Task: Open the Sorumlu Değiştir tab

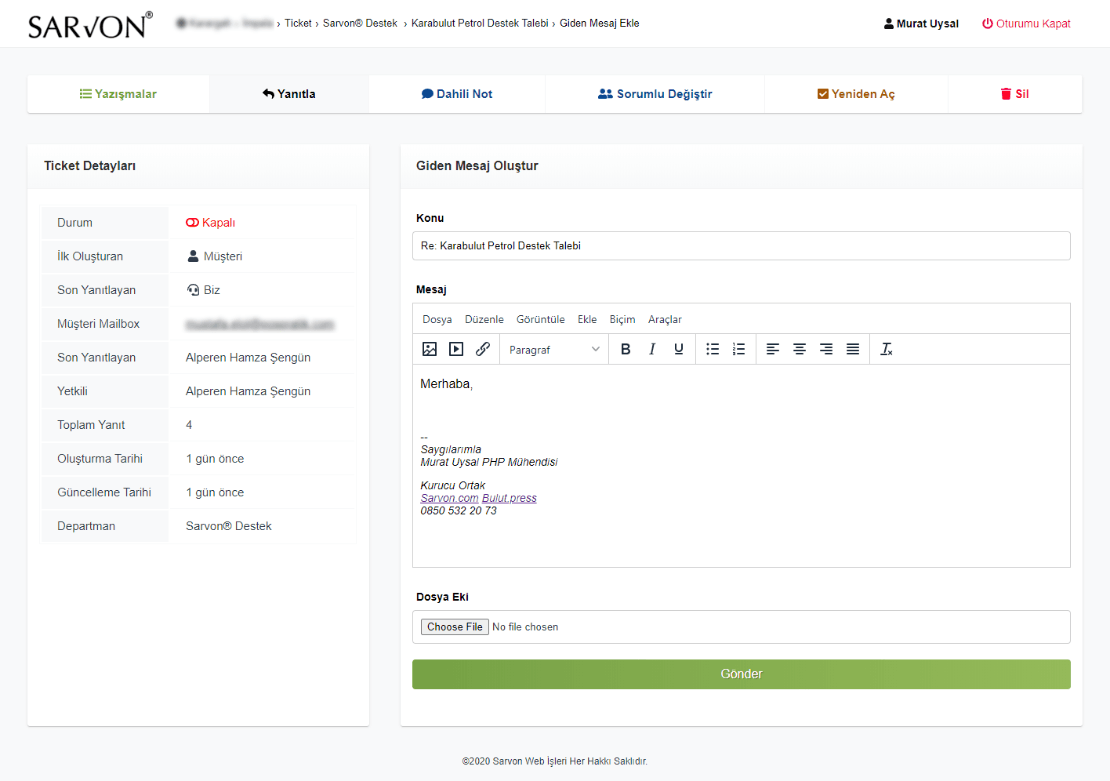Action: coord(654,94)
